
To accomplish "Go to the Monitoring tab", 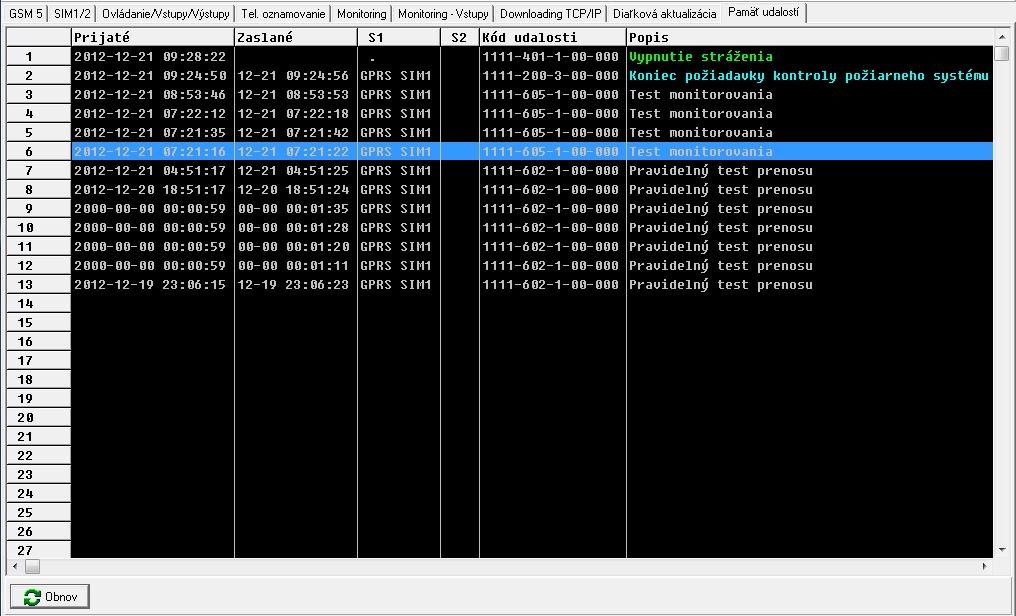I will point(362,14).
